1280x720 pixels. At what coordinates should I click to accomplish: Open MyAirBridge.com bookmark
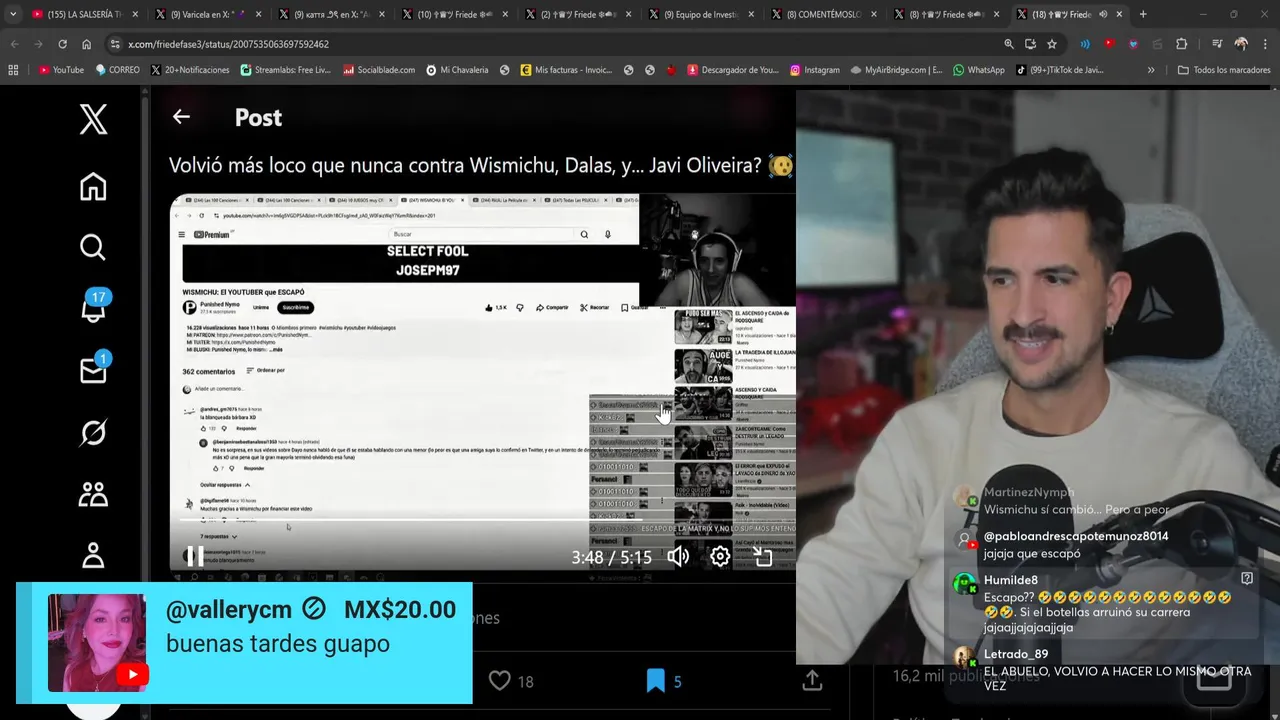(896, 70)
